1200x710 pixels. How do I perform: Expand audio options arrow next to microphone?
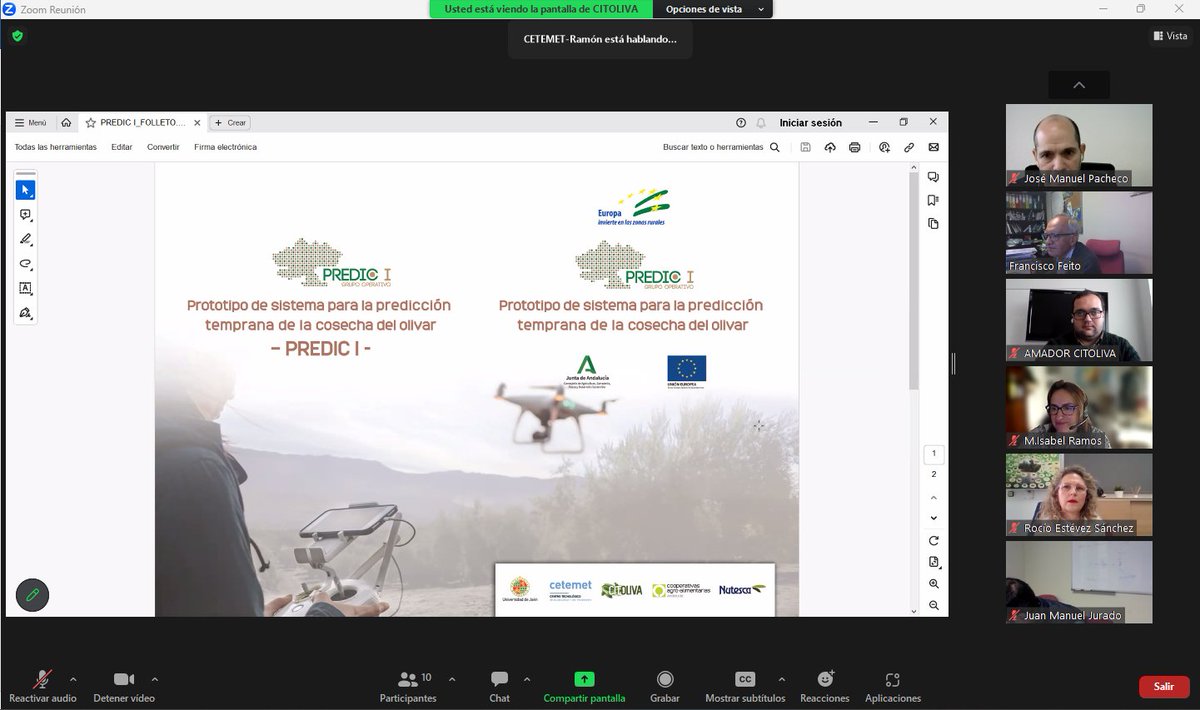[72, 678]
